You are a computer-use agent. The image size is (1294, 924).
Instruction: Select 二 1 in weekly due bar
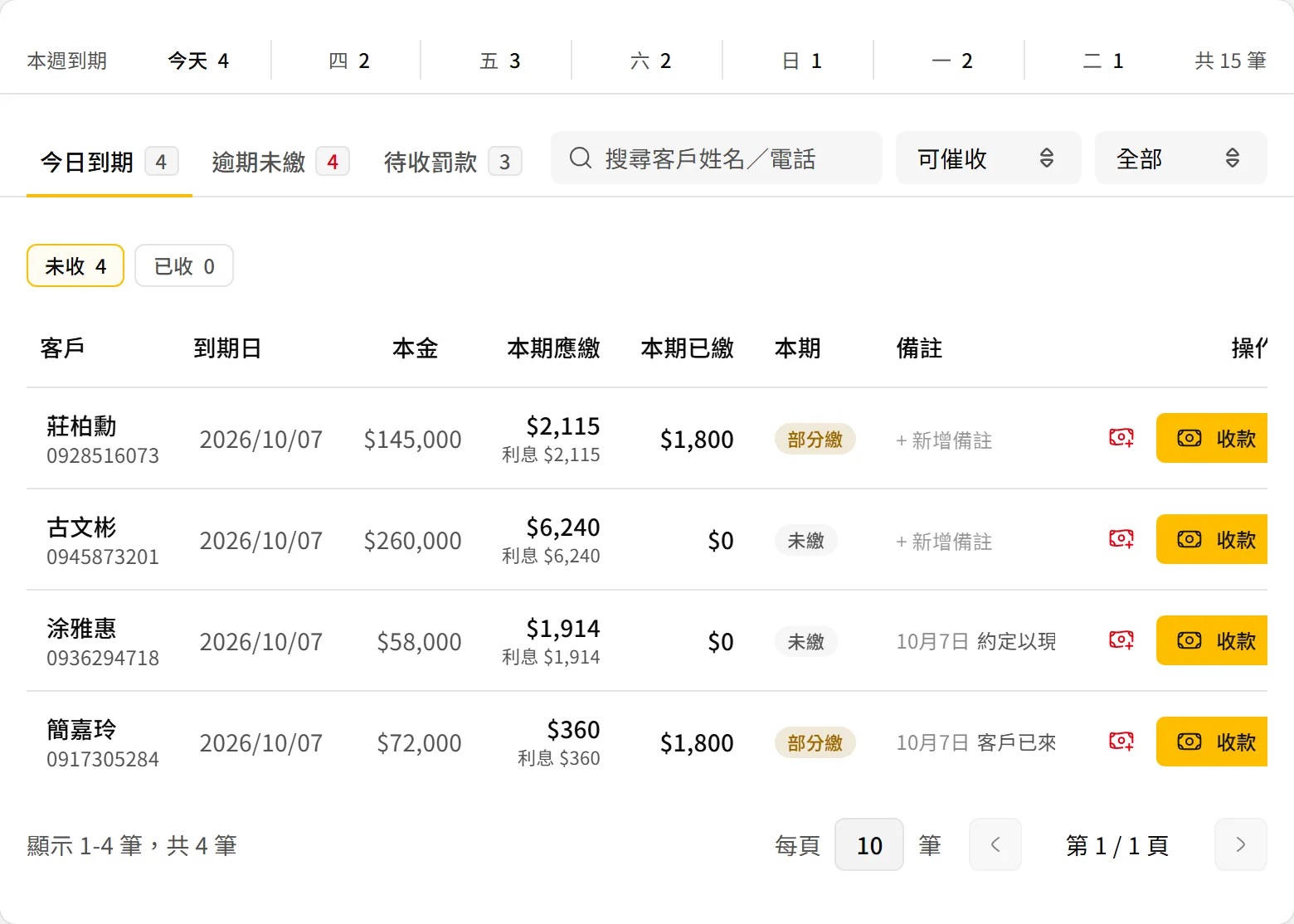click(x=1103, y=61)
